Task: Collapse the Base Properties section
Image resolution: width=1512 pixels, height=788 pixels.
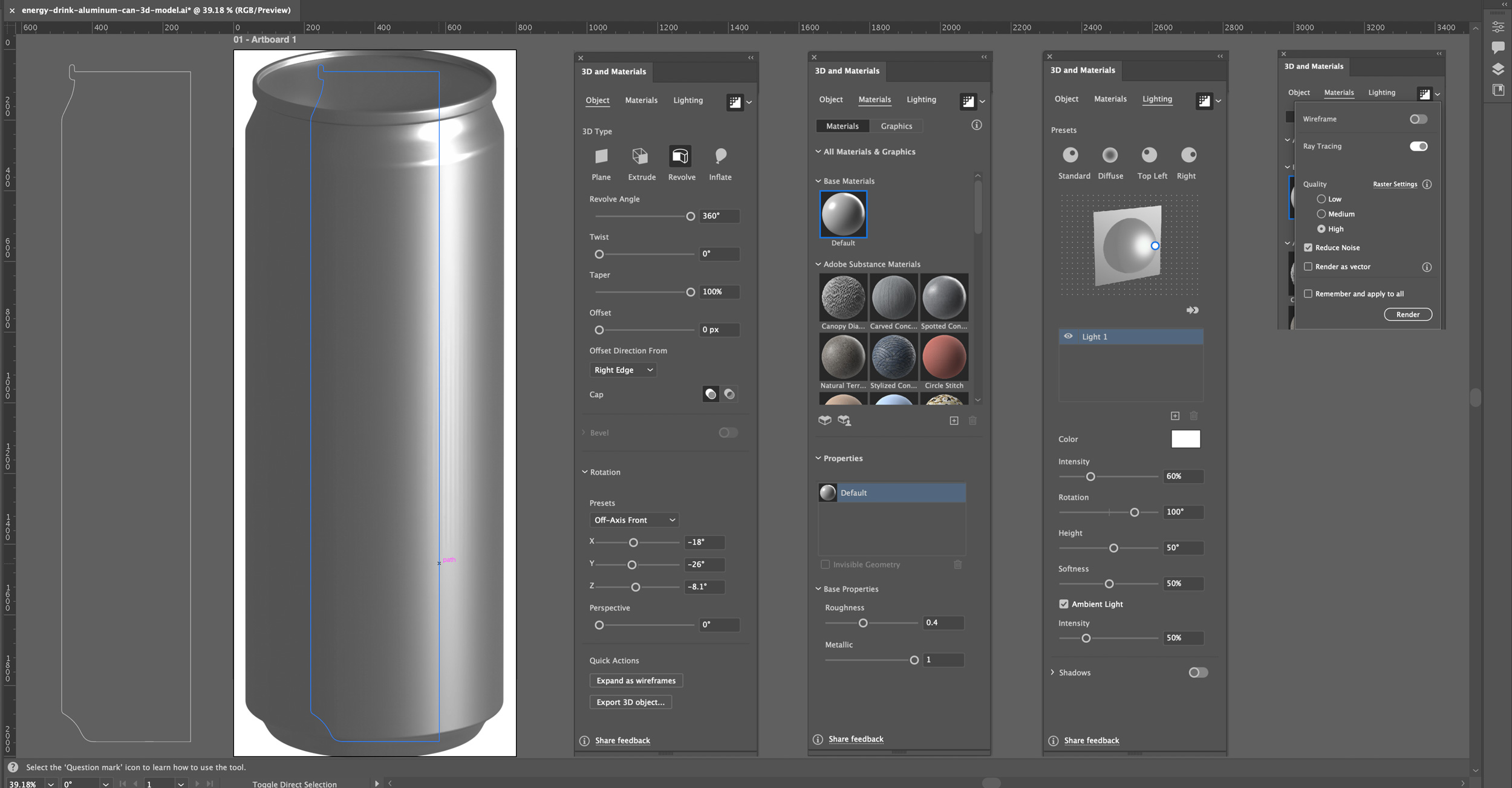Action: tap(818, 589)
